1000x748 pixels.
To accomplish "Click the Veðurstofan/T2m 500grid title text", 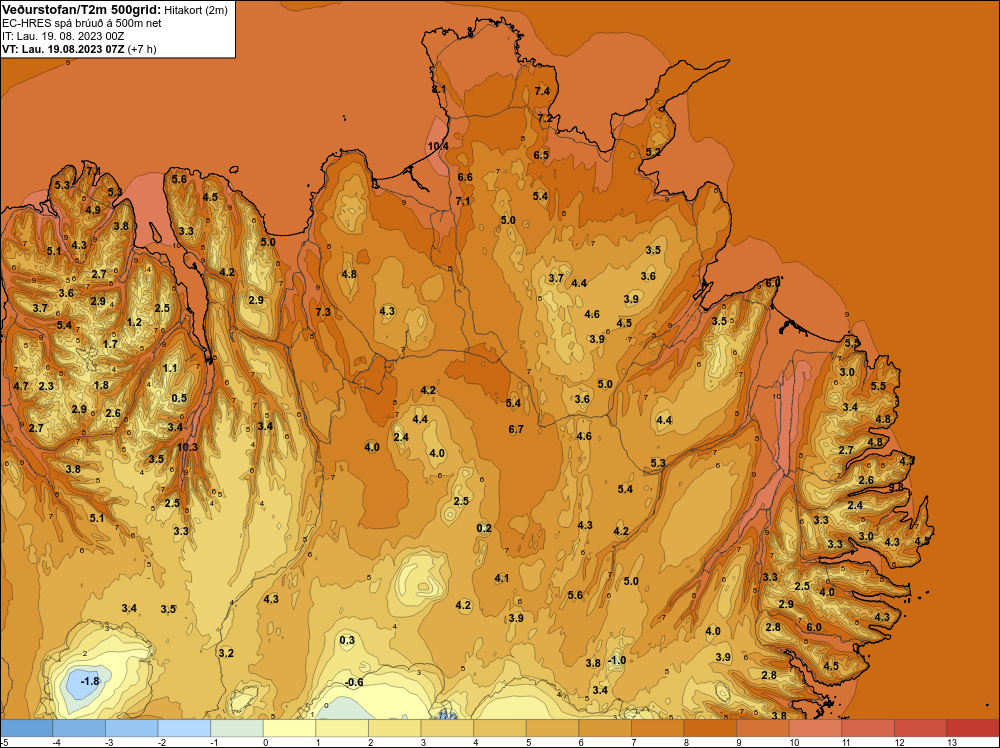I will pos(81,10).
